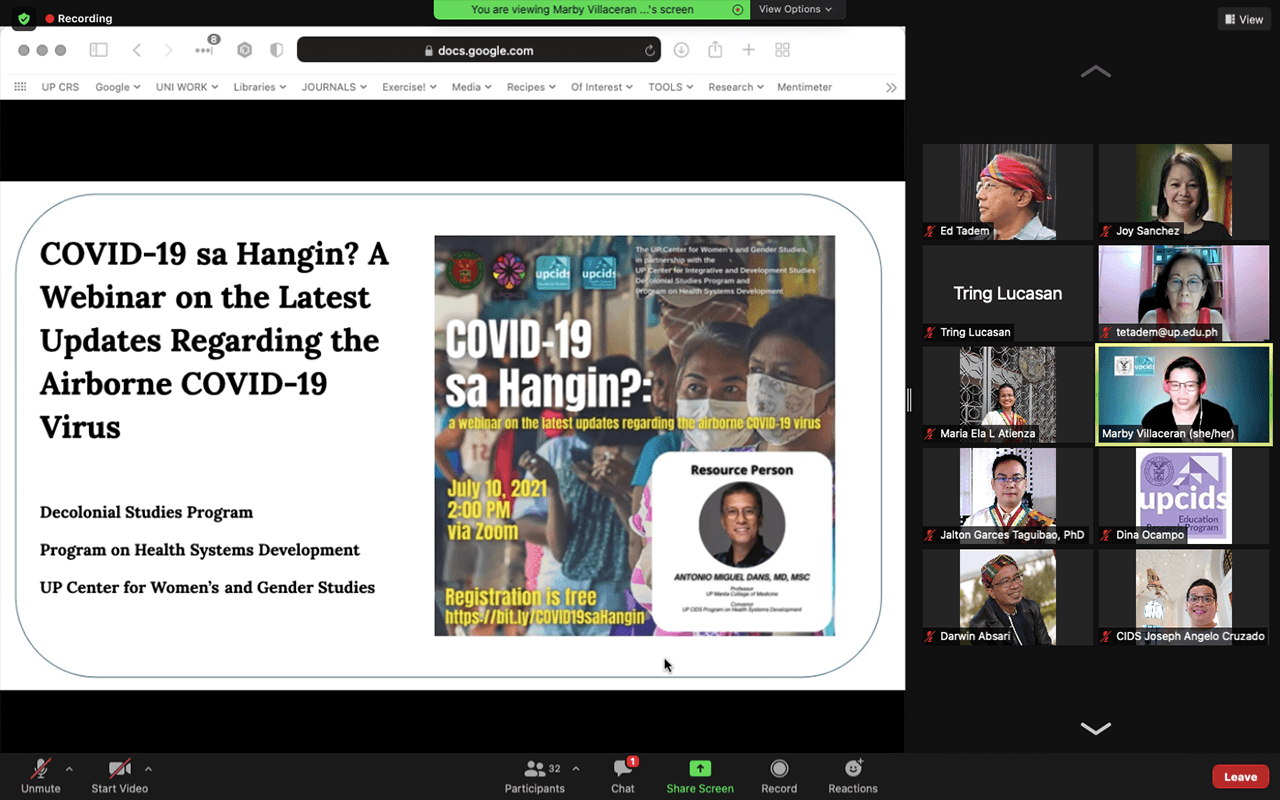Select Darwin Absari's video thumbnail
Screen dimensions: 1280x800
coord(1008,596)
